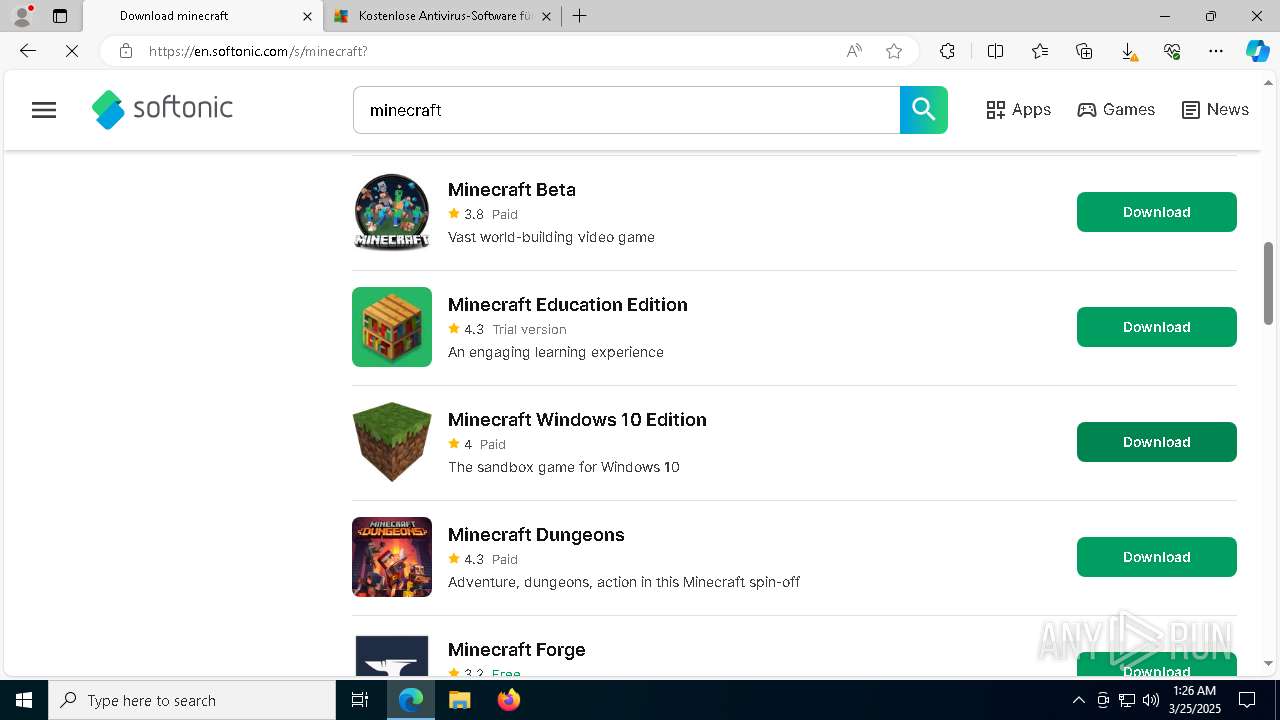
Task: Open the Minecraft Beta title link
Action: coord(512,190)
